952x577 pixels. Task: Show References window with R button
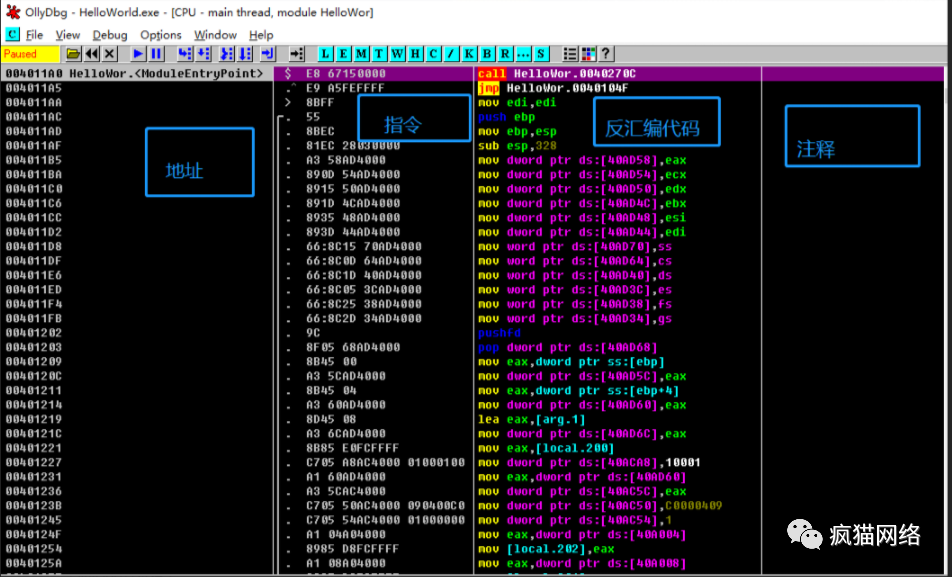[505, 54]
